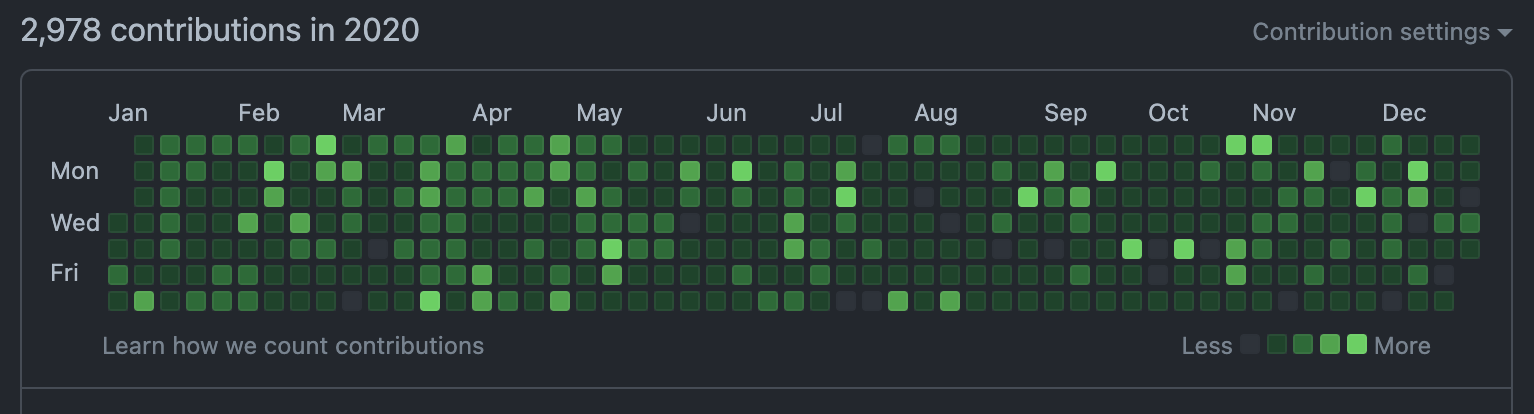The width and height of the screenshot is (1534, 414).
Task: Click the Apr month label
Action: 492,113
